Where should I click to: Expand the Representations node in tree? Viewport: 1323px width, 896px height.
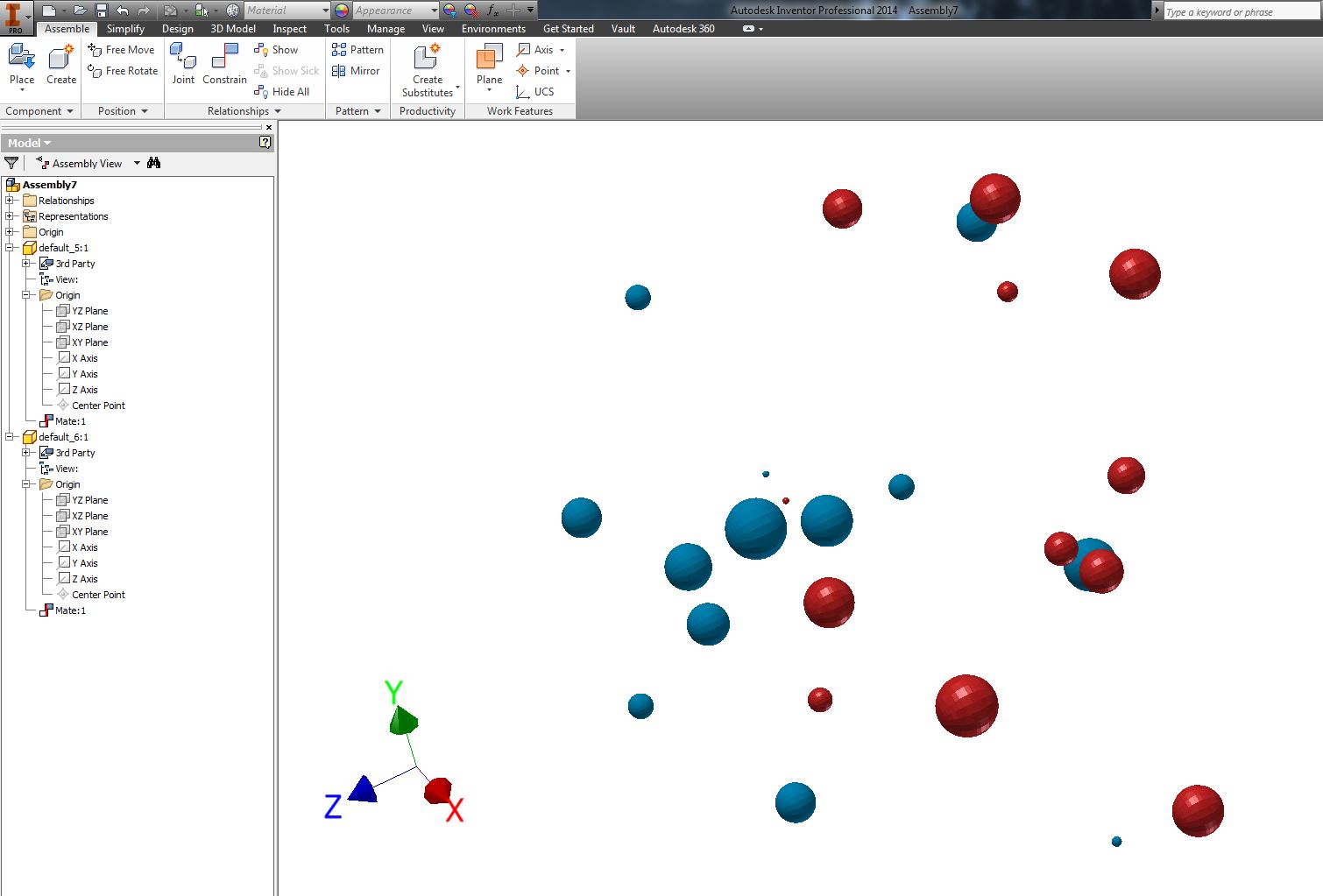10,216
